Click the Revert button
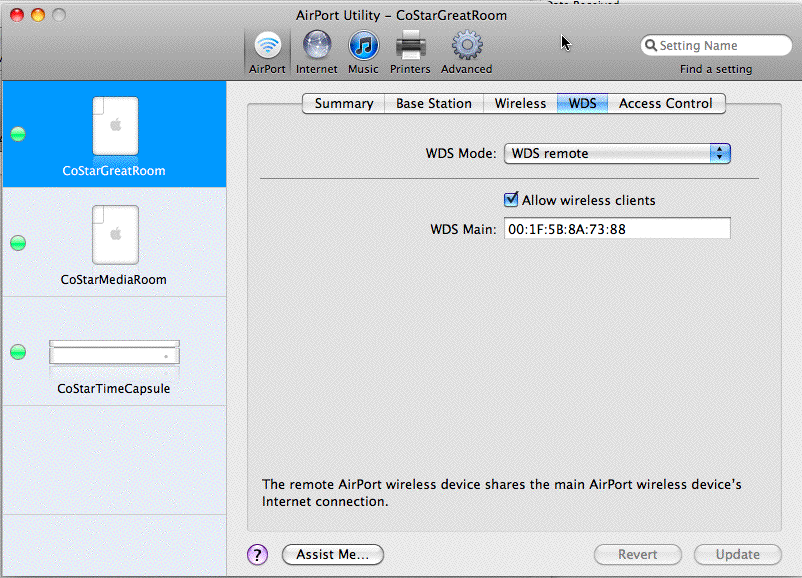 coord(637,554)
